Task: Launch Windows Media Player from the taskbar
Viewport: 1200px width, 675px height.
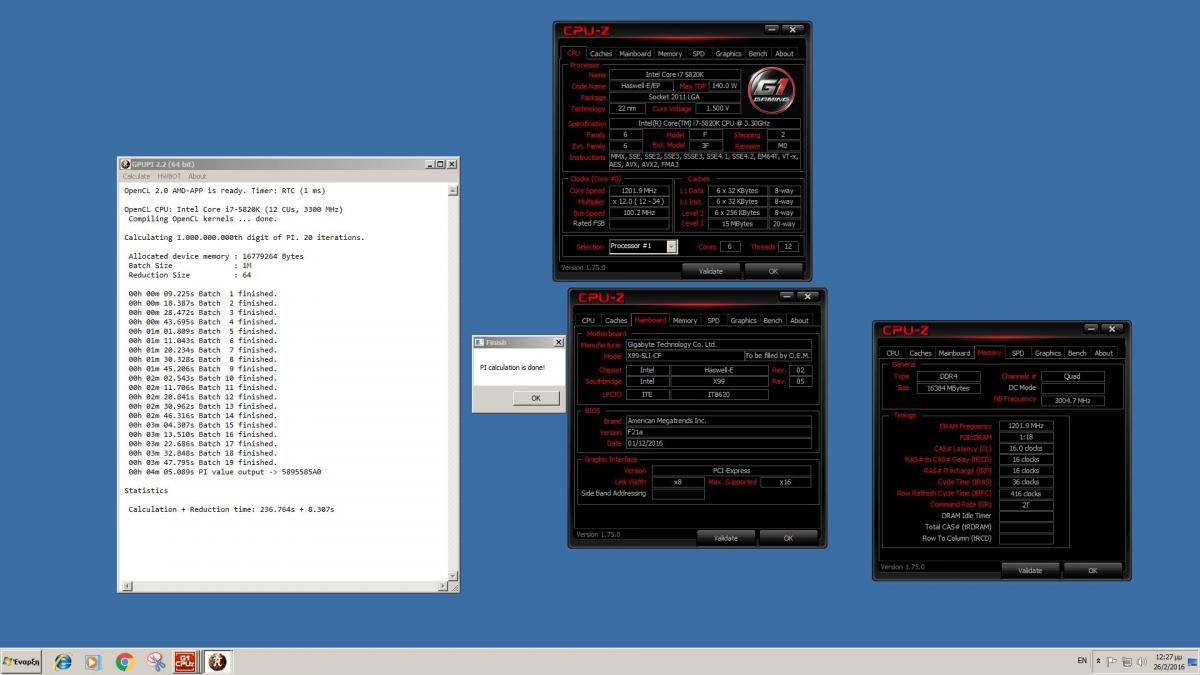Action: (92, 661)
